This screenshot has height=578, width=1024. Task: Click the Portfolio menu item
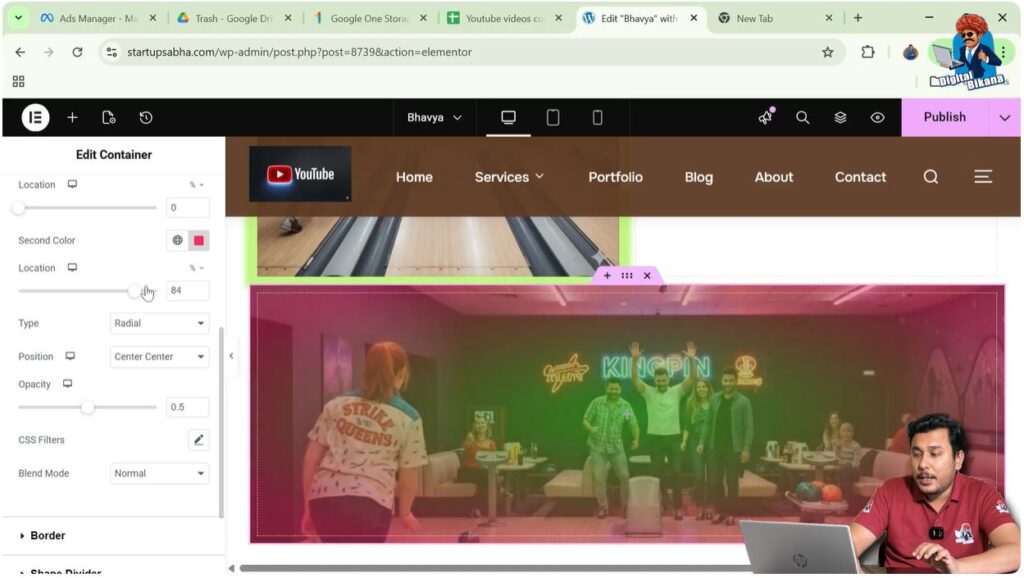click(615, 177)
